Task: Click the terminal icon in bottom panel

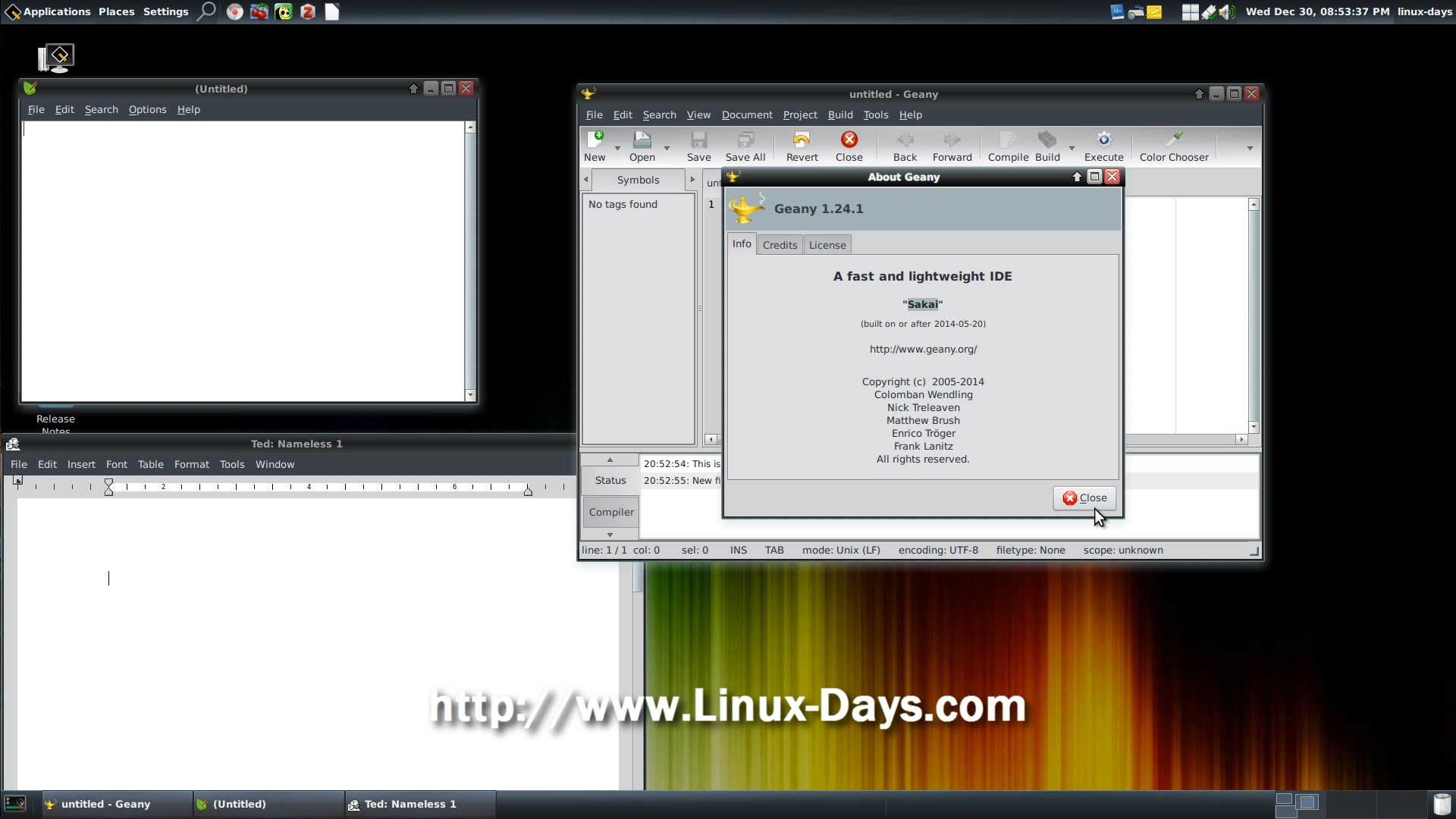Action: click(x=15, y=803)
